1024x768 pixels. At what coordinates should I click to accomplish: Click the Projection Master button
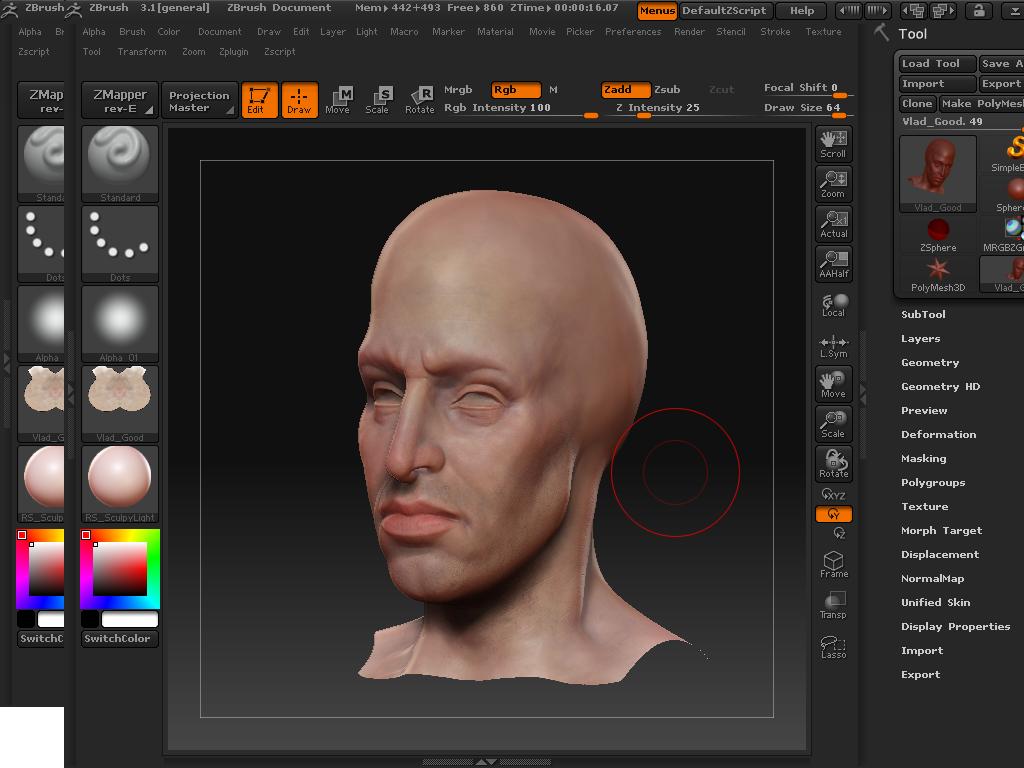tap(199, 101)
